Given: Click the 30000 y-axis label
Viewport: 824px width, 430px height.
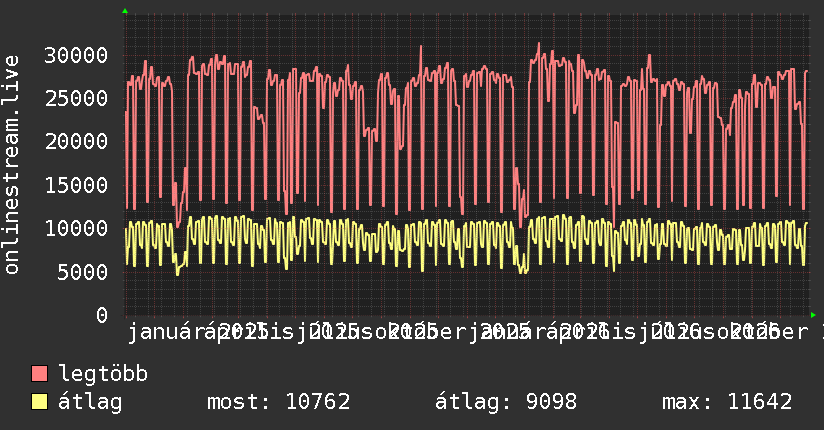Looking at the screenshot, I should [x=76, y=55].
